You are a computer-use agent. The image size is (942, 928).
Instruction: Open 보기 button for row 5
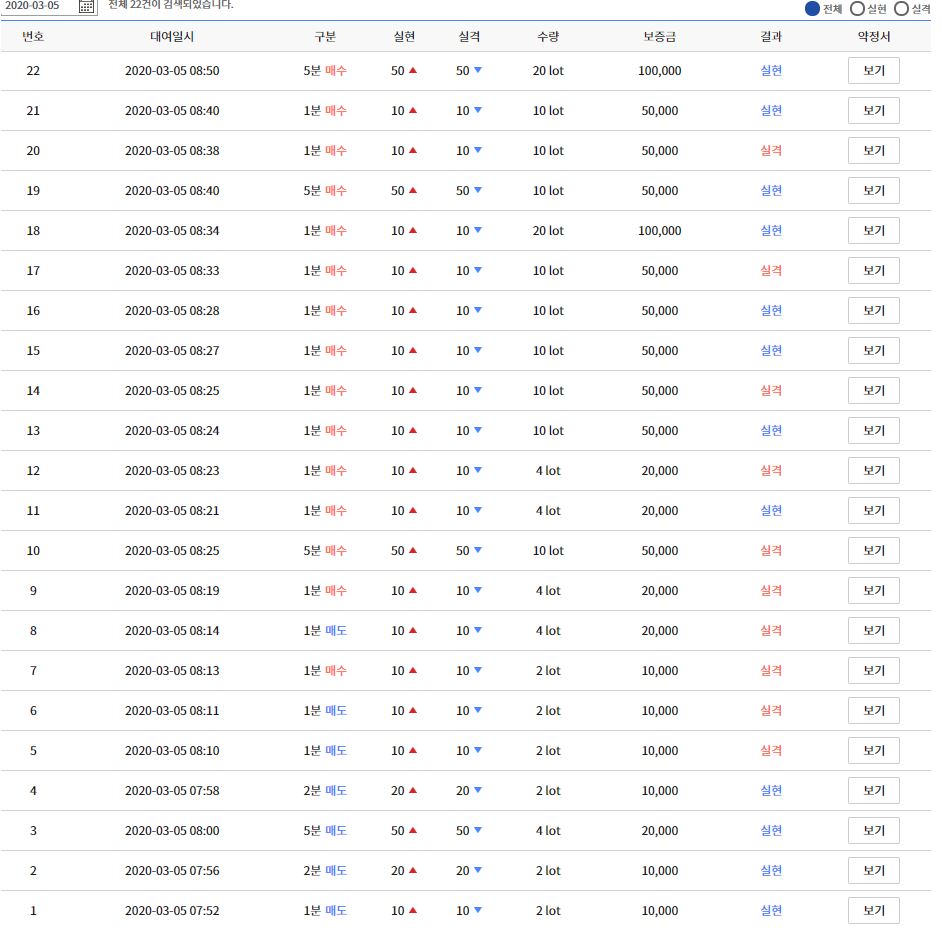pos(874,750)
